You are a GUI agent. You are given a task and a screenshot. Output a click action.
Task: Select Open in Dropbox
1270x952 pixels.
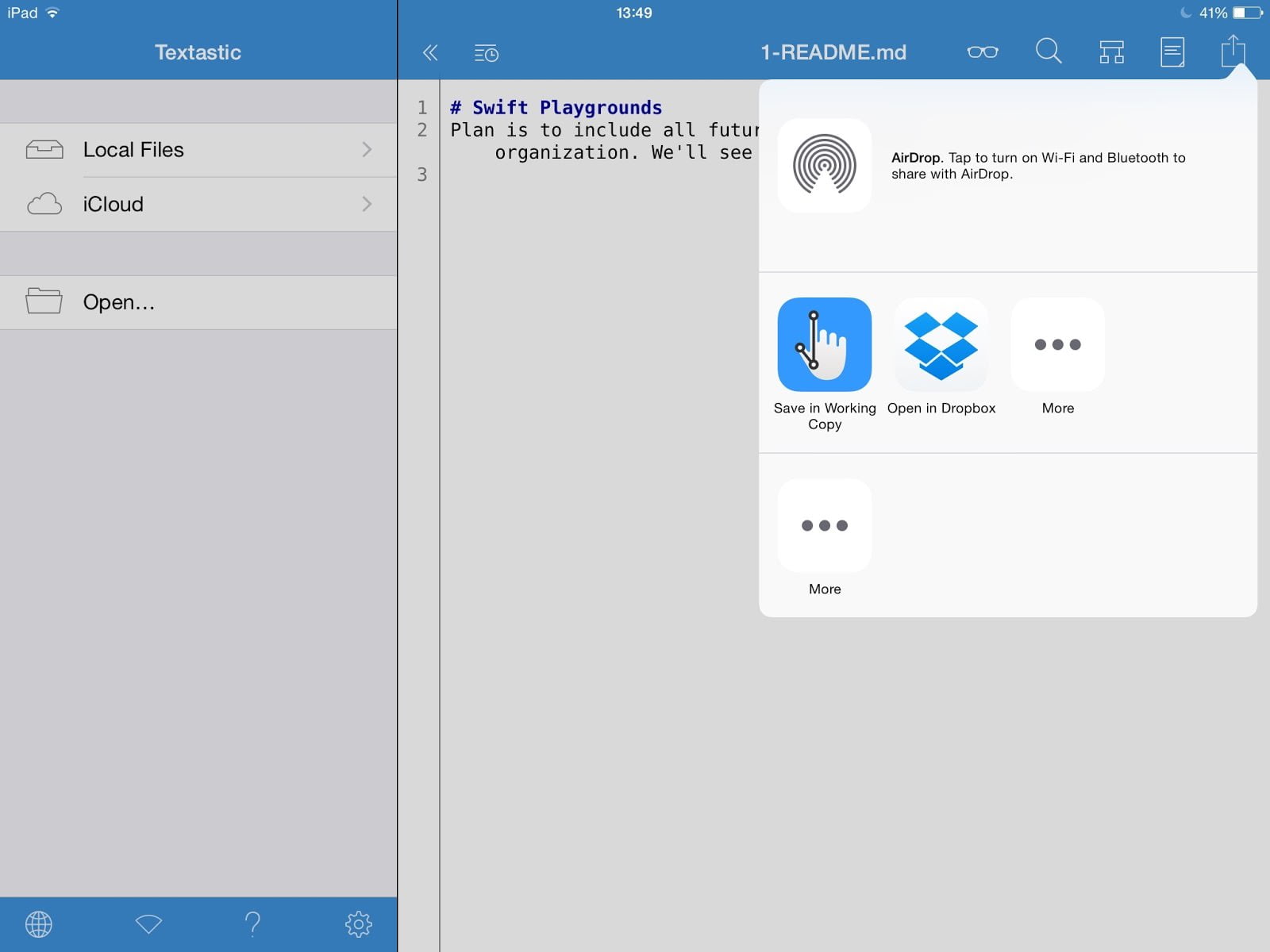pos(941,344)
